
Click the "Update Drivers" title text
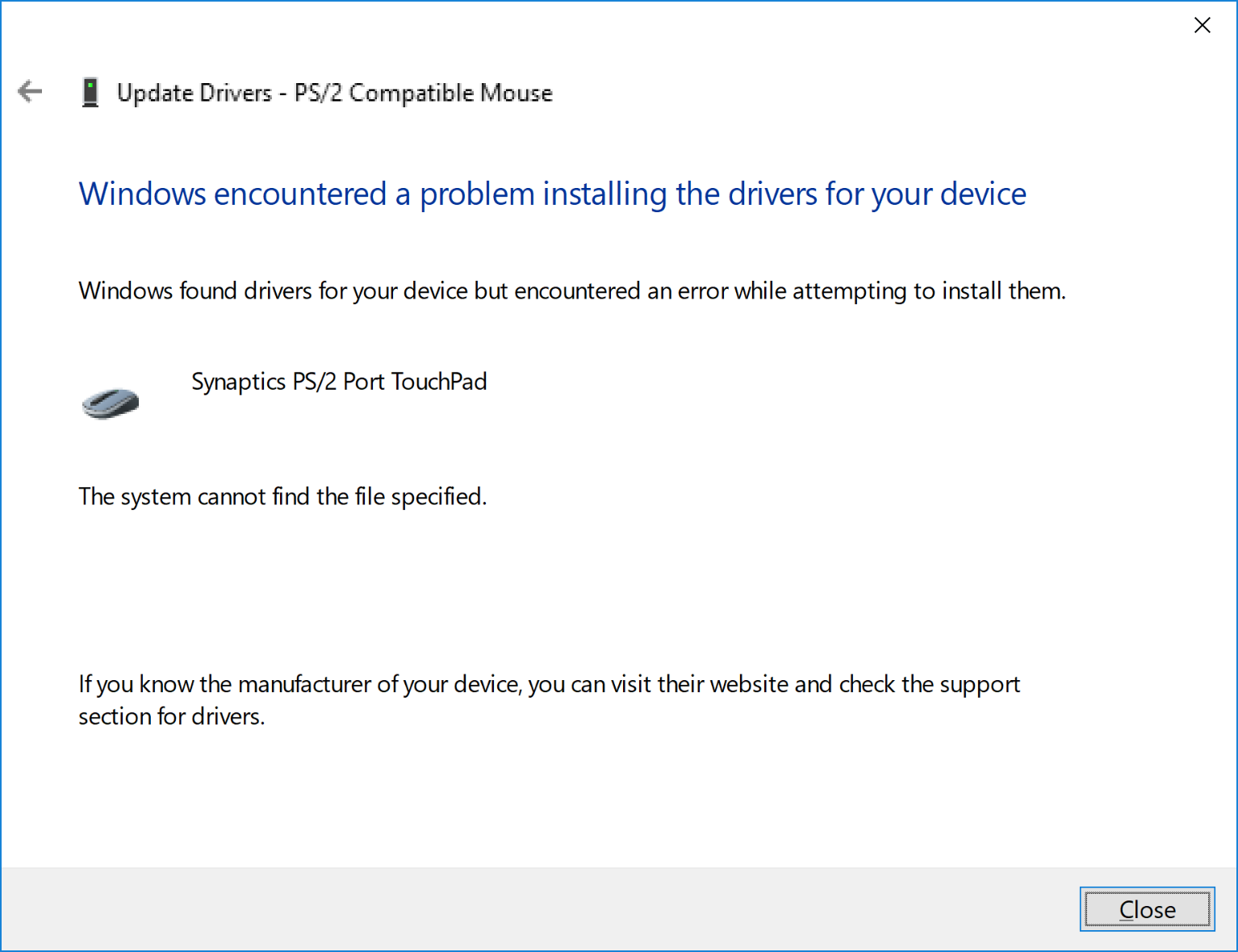click(194, 93)
